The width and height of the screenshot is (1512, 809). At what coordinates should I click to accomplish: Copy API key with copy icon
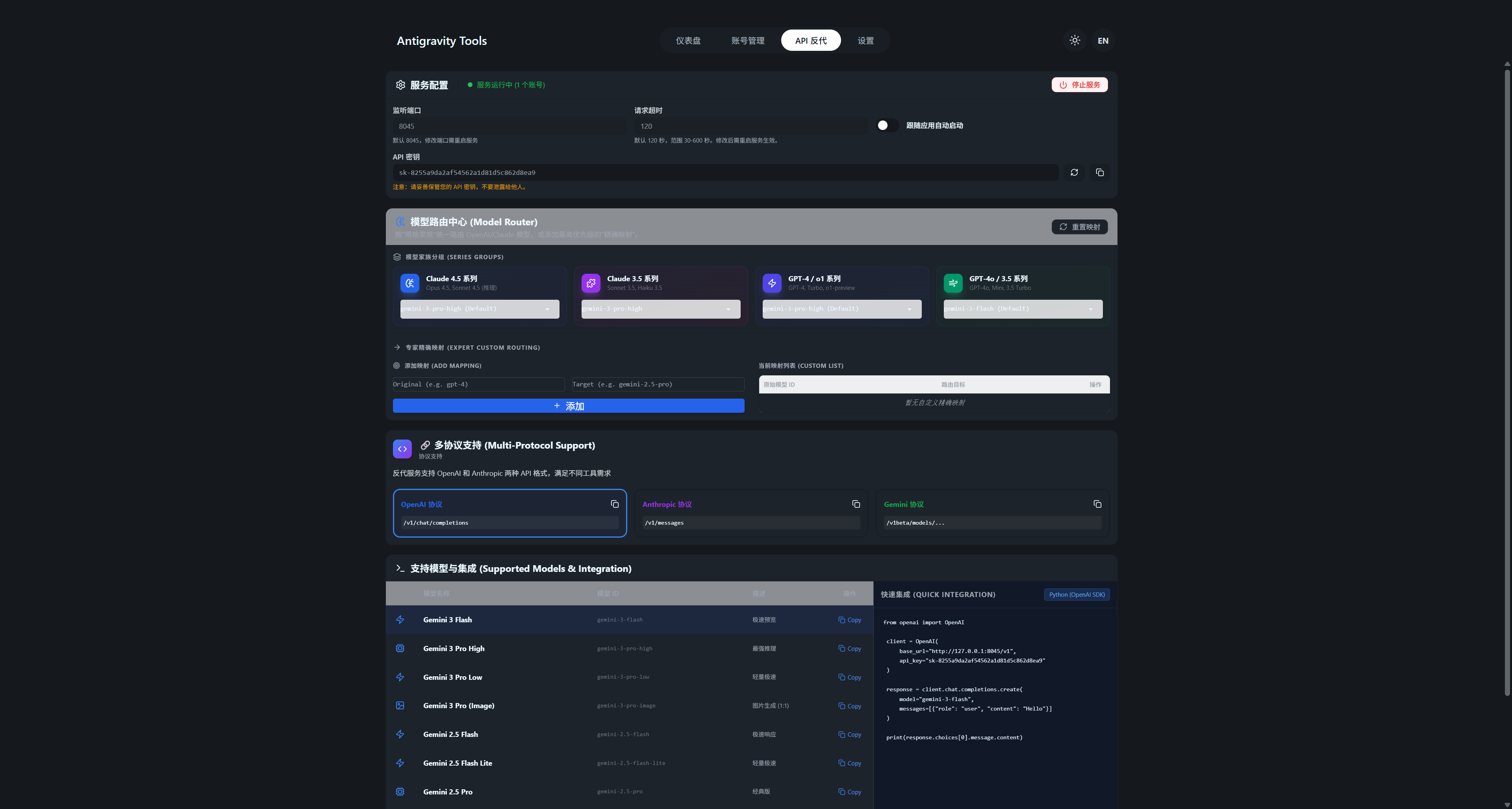pyautogui.click(x=1099, y=173)
